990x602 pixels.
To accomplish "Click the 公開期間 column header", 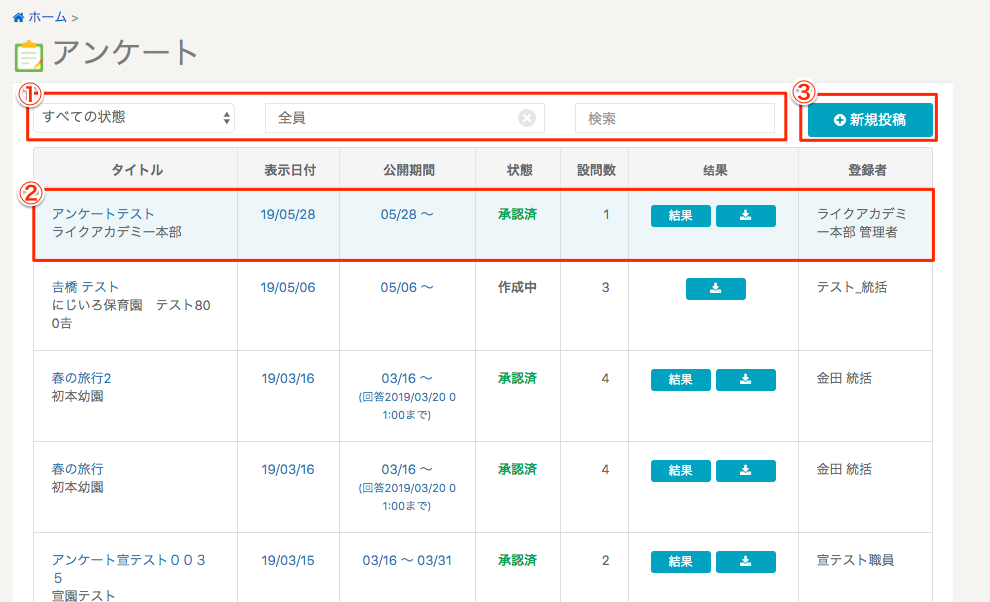I will point(408,170).
